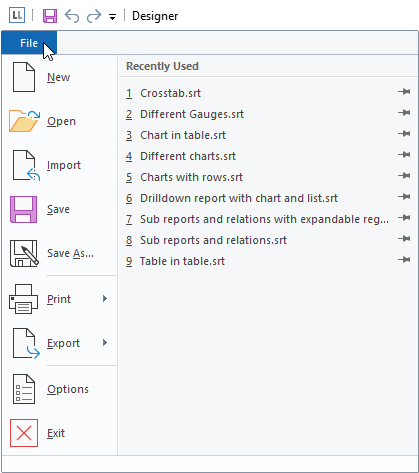Click the save icon in quick access toolbar
The width and height of the screenshot is (419, 473).
[x=50, y=16]
